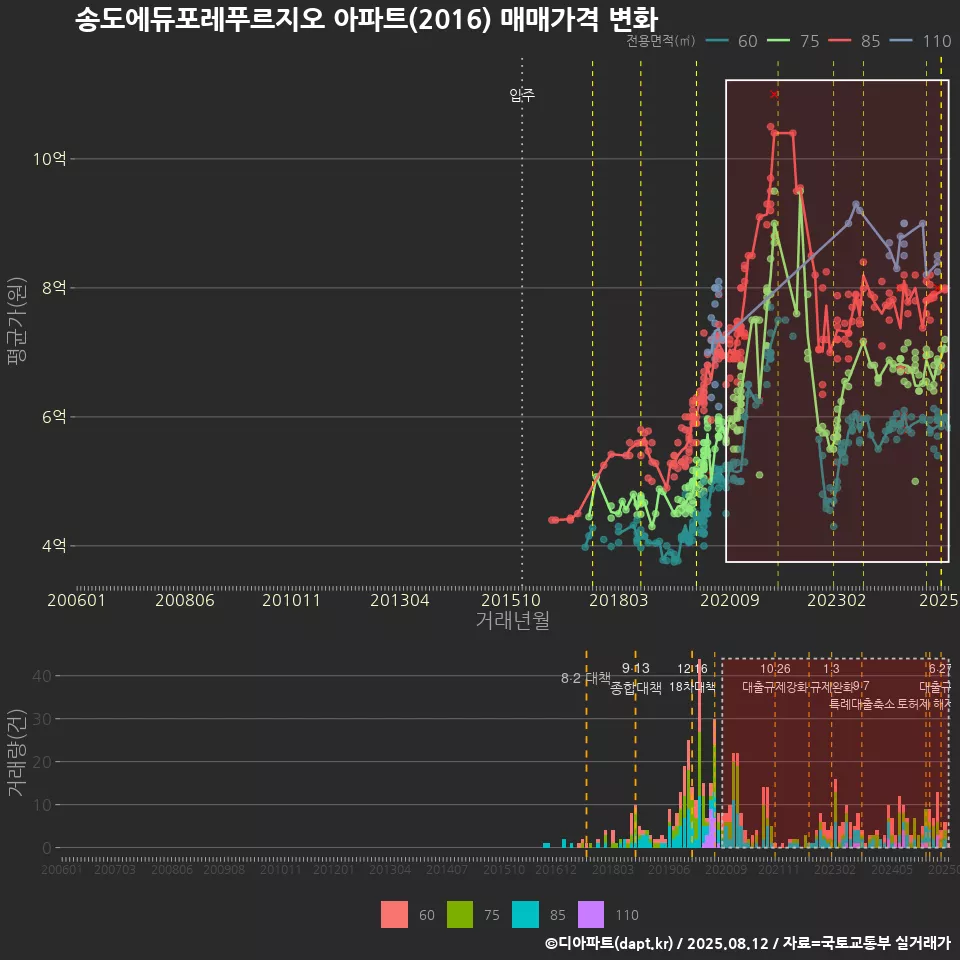Click the chart title 송도에듀포레푸르지오 아파트(2016) 매매가격 변화

366,19
